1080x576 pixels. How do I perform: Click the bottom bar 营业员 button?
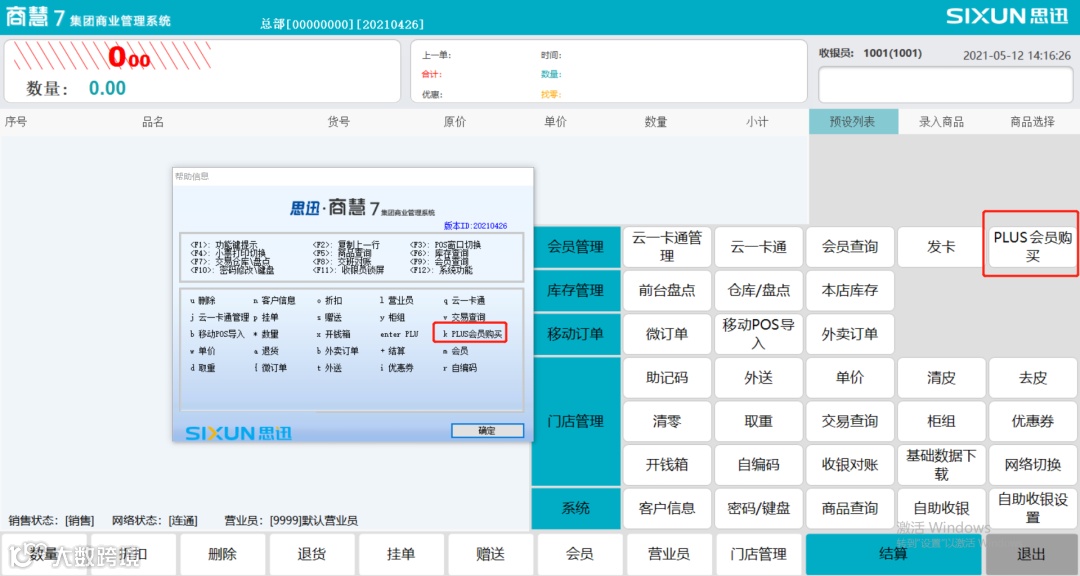tap(669, 554)
